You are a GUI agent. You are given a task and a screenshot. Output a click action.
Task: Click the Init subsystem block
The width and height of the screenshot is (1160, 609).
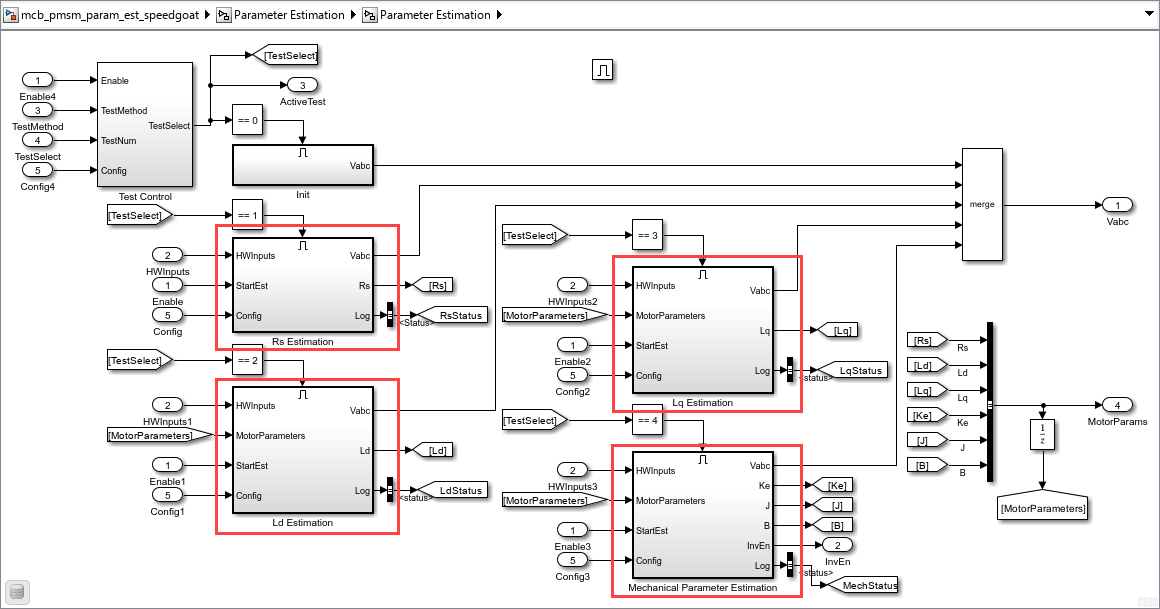click(303, 165)
